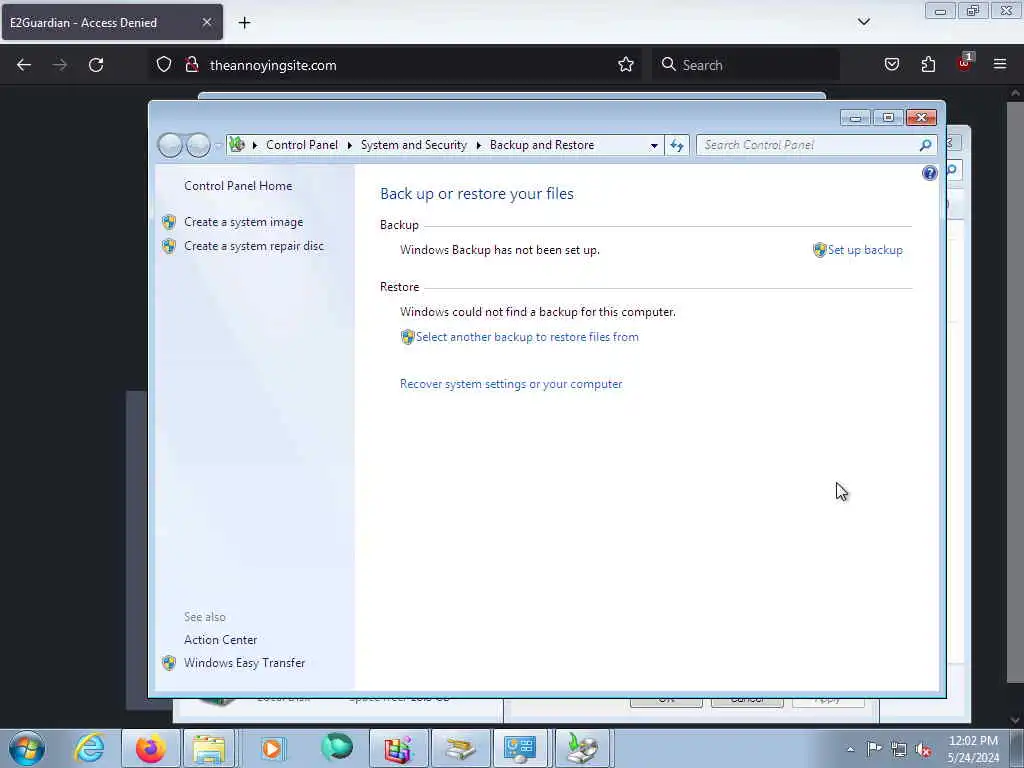Reload the page in Firefox
1024x768 pixels.
(x=96, y=65)
